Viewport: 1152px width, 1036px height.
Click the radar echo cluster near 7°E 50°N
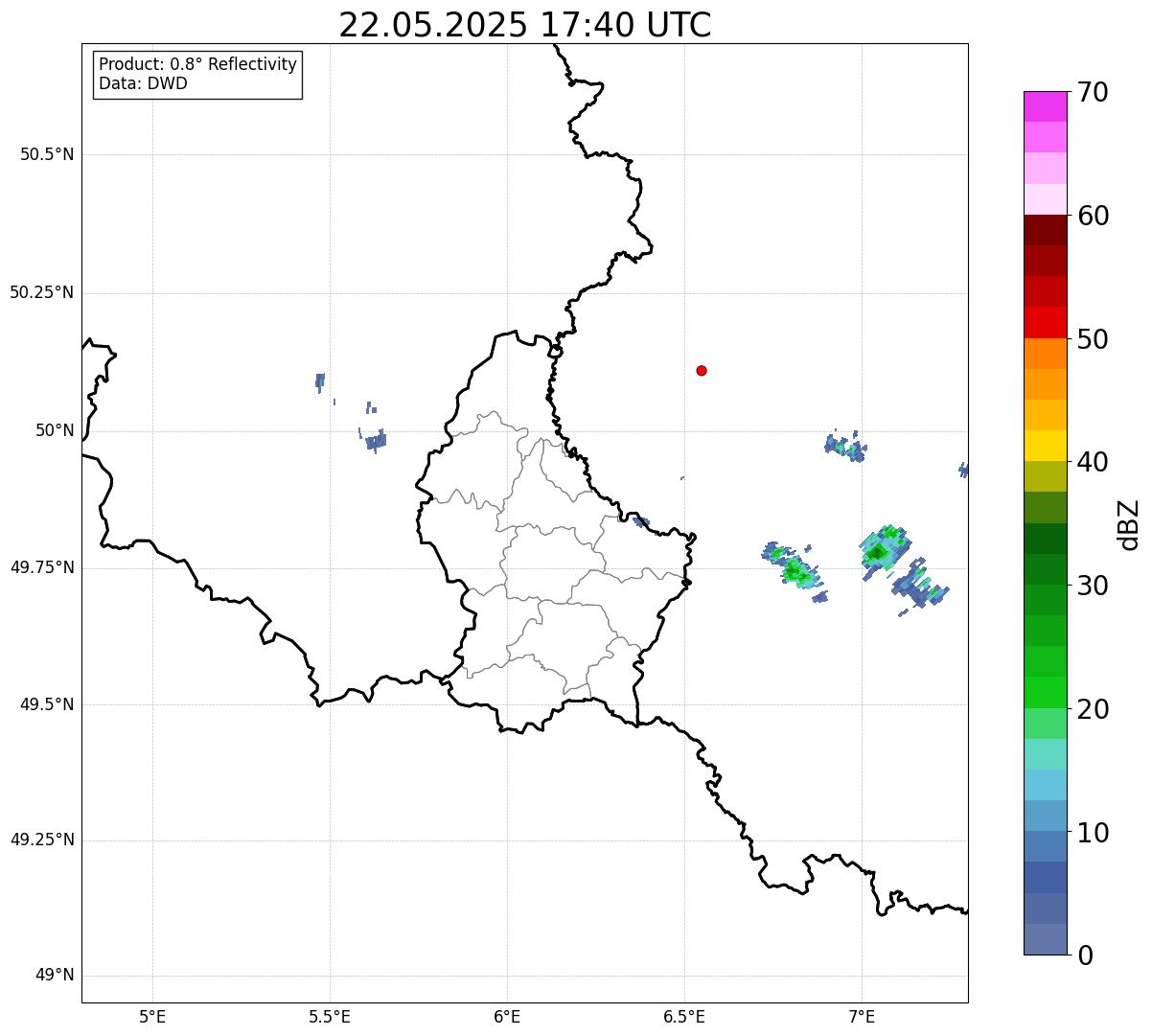pyautogui.click(x=845, y=447)
